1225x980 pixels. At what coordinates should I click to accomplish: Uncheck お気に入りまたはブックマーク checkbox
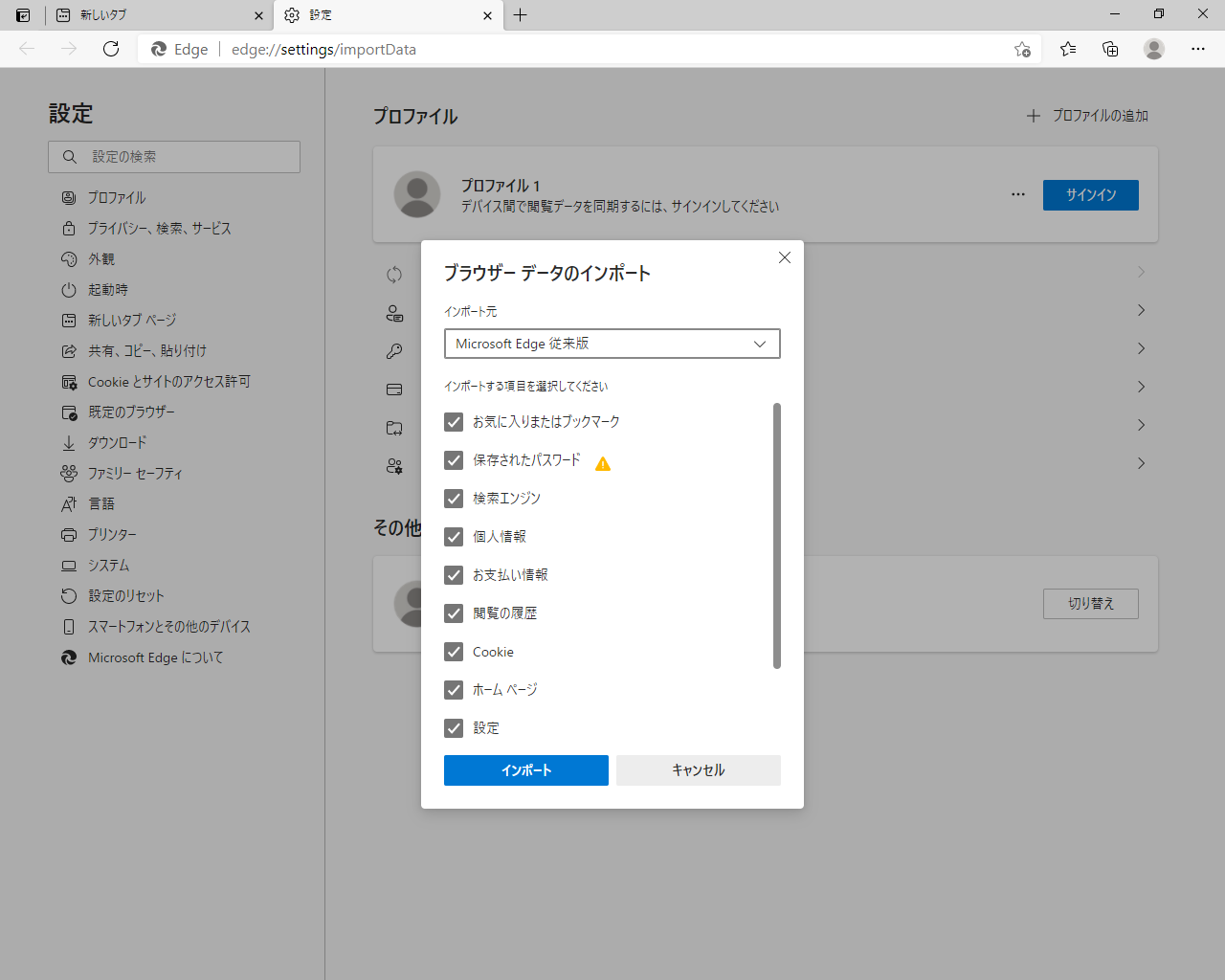(x=454, y=422)
